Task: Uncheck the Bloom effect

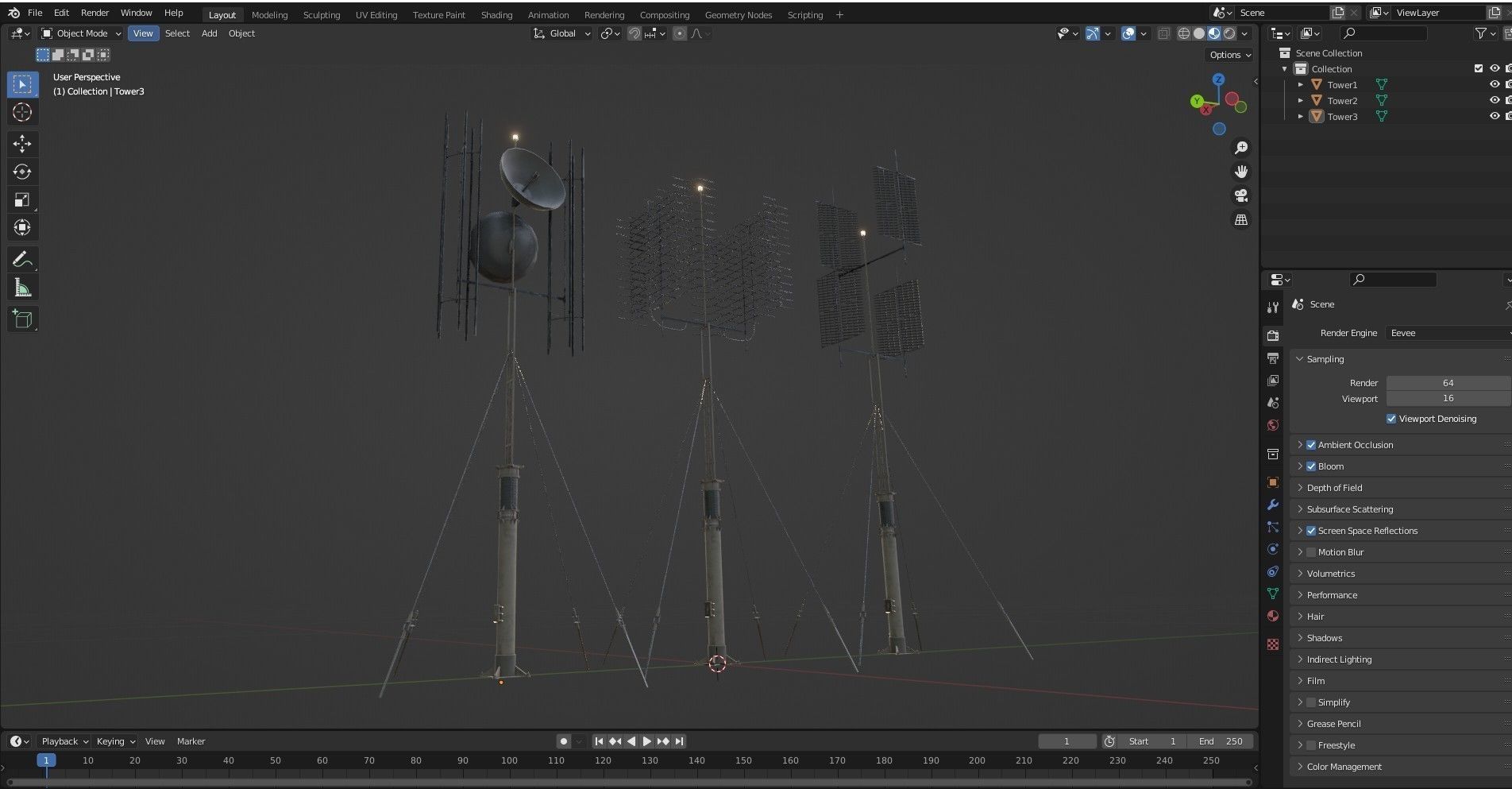Action: 1311,466
